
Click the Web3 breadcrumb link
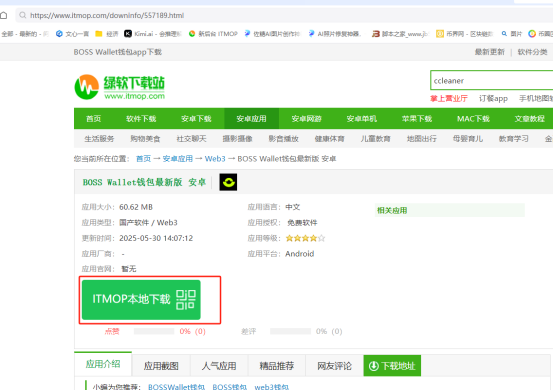pyautogui.click(x=215, y=159)
